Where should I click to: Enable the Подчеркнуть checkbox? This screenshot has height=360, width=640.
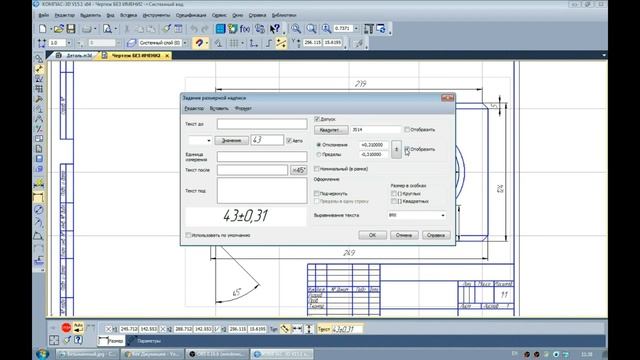317,193
